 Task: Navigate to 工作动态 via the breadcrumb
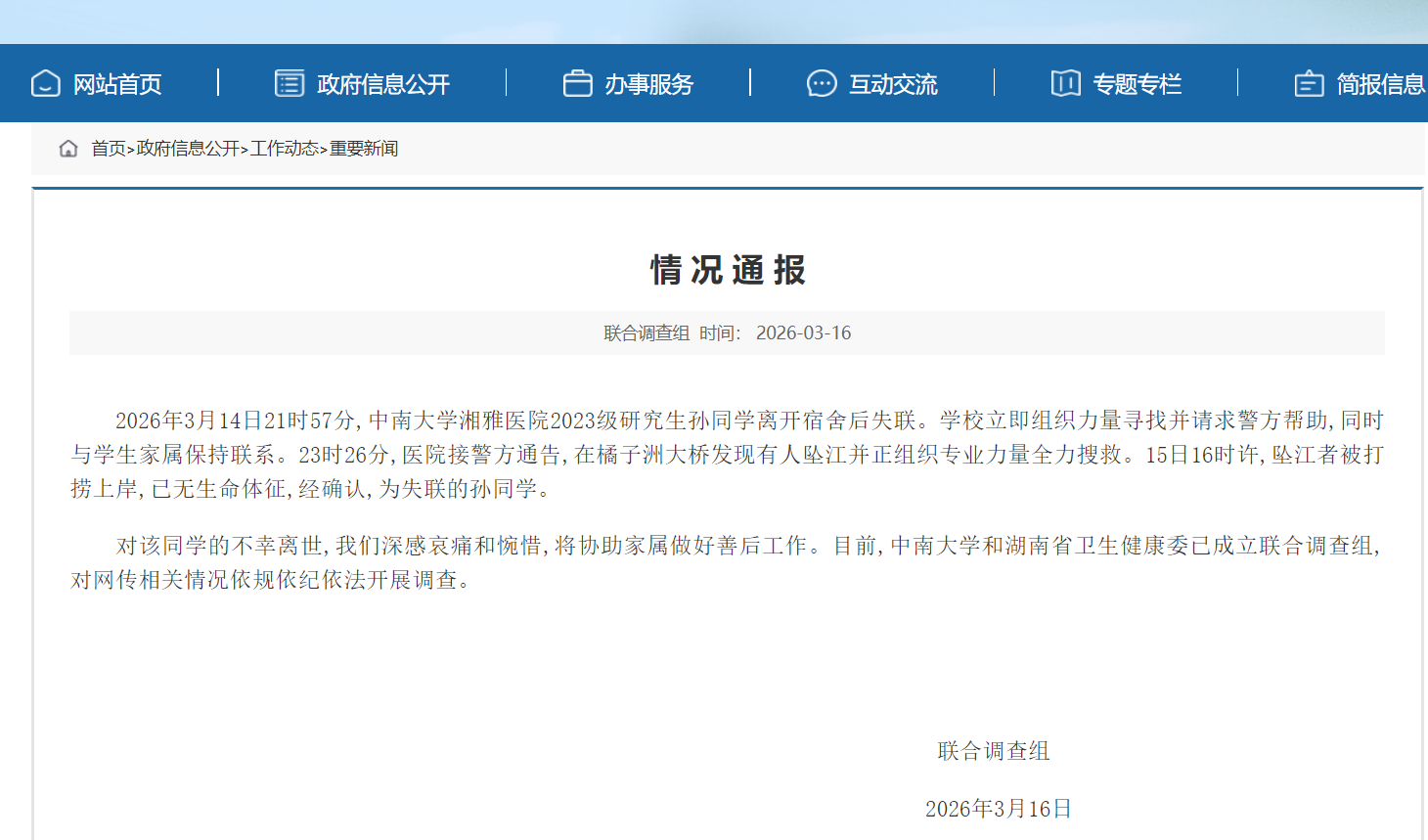[284, 149]
